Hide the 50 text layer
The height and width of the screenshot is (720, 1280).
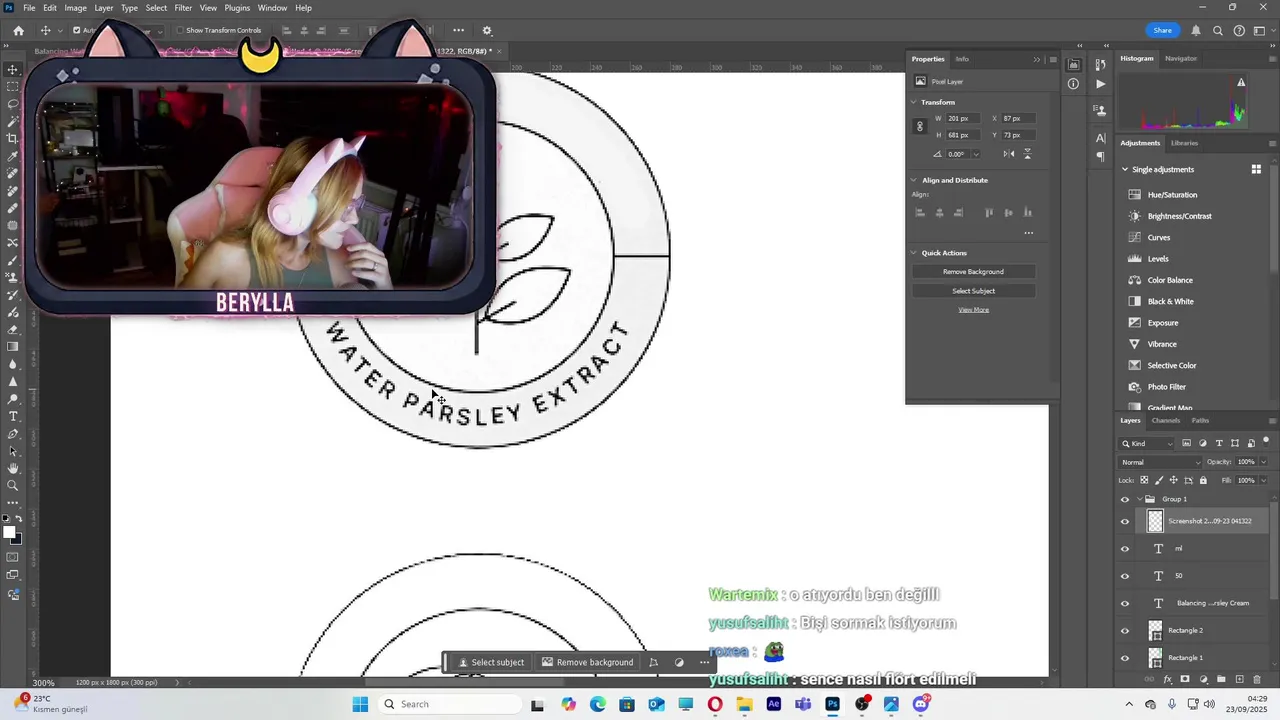click(1125, 576)
